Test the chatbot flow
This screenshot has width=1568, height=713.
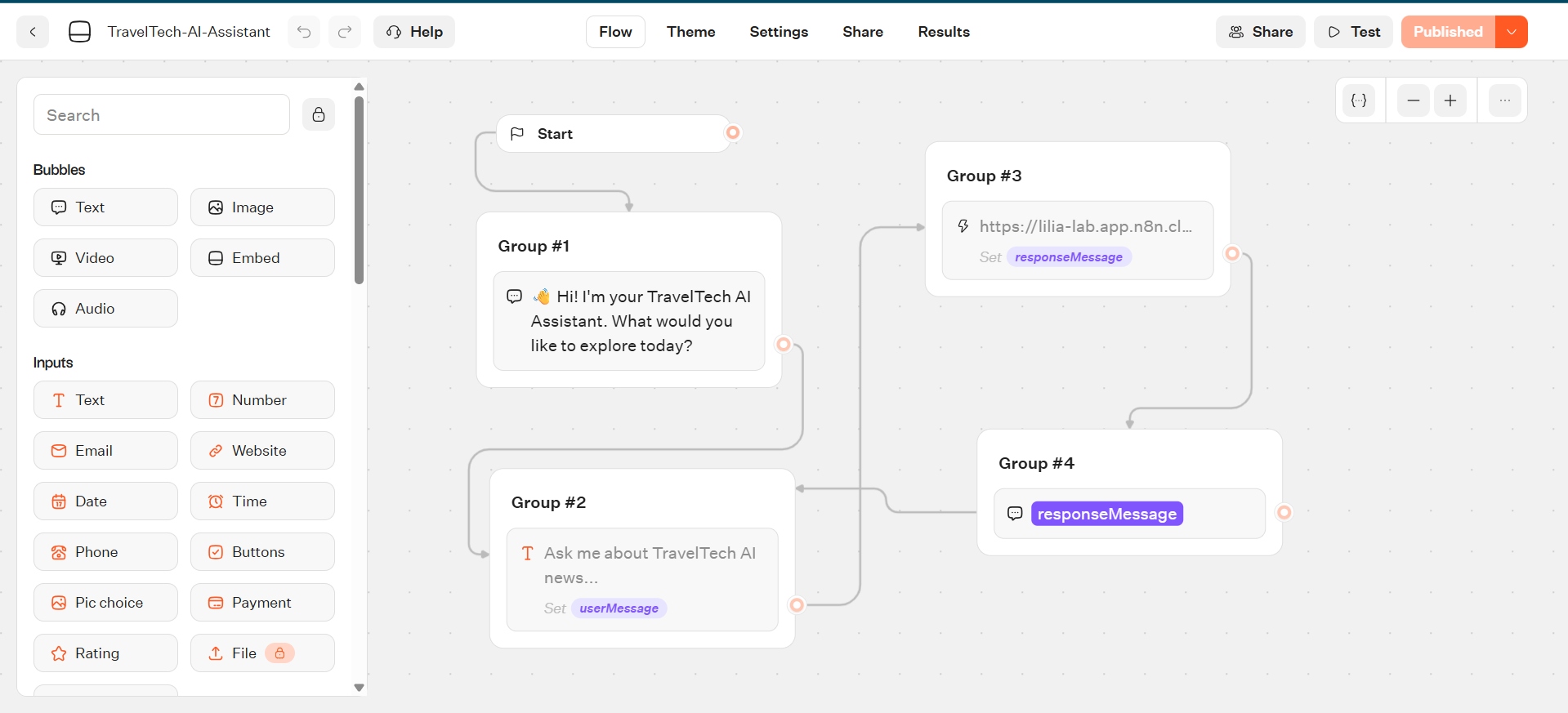[x=1353, y=32]
